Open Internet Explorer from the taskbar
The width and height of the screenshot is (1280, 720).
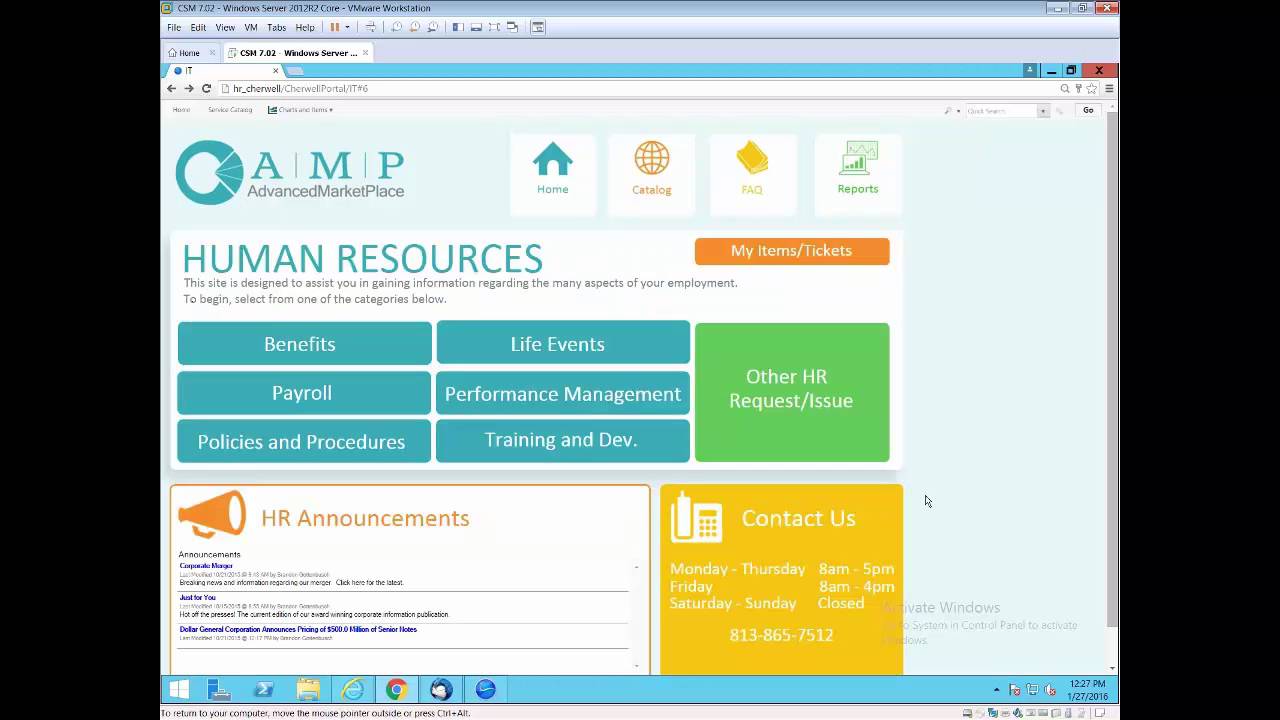353,689
